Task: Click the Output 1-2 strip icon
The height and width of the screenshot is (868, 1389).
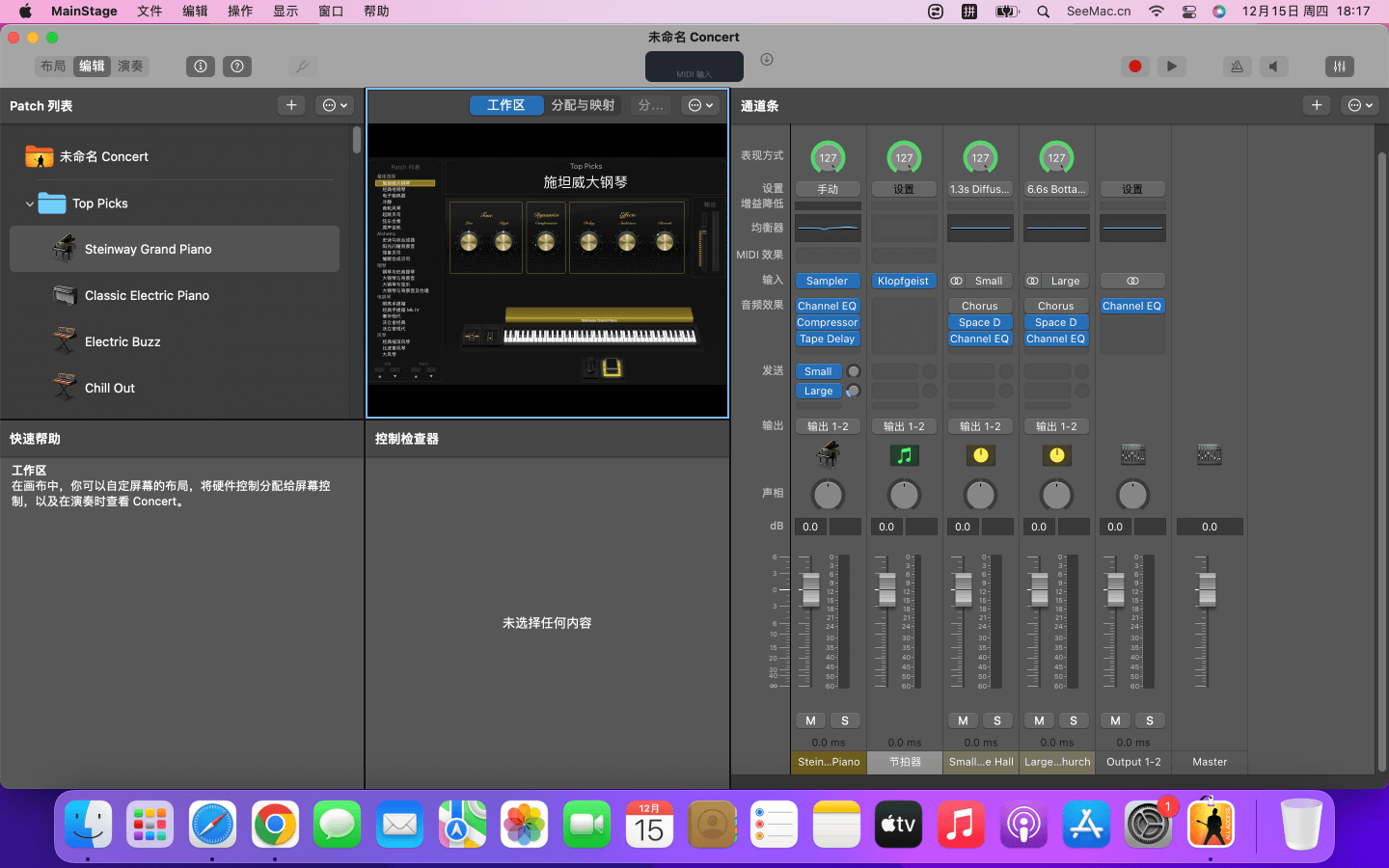Action: (x=1132, y=454)
